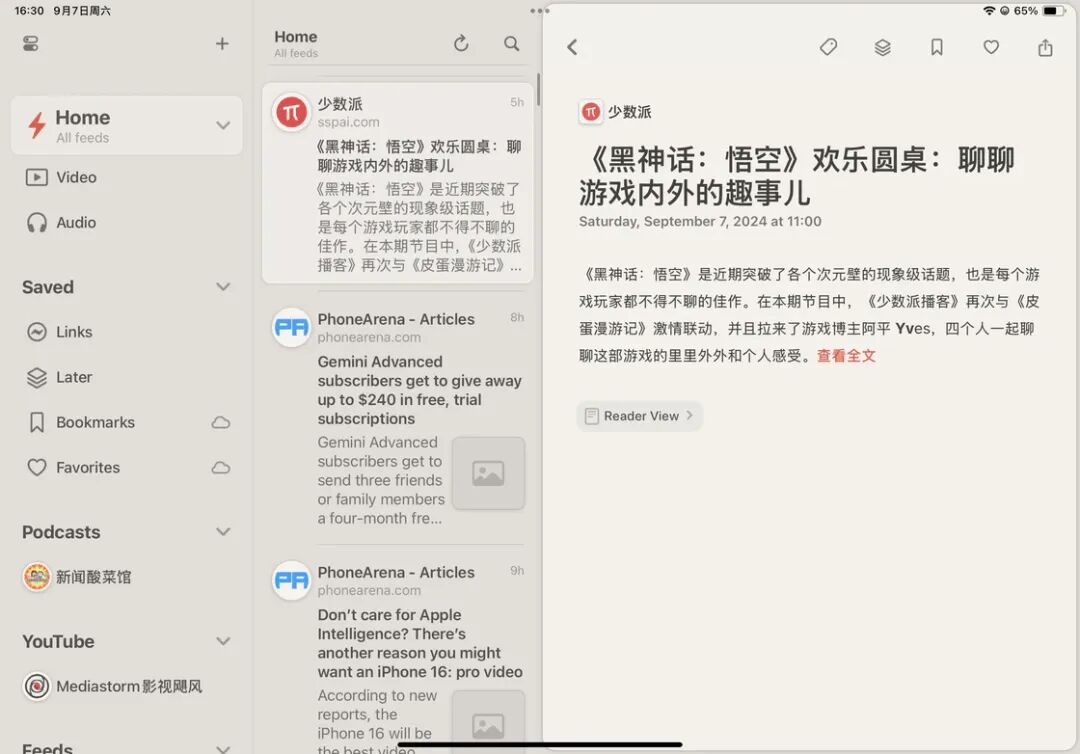
Task: Open the Favorites list in sidebar
Action: click(127, 468)
